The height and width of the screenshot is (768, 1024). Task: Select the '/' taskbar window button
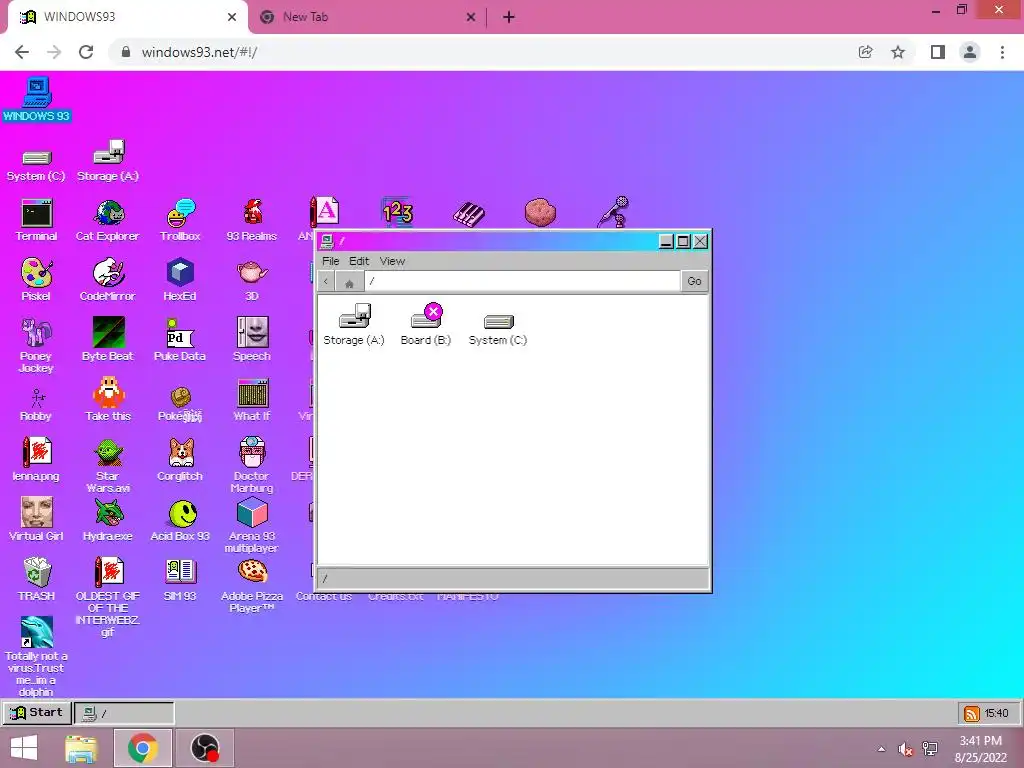(124, 713)
